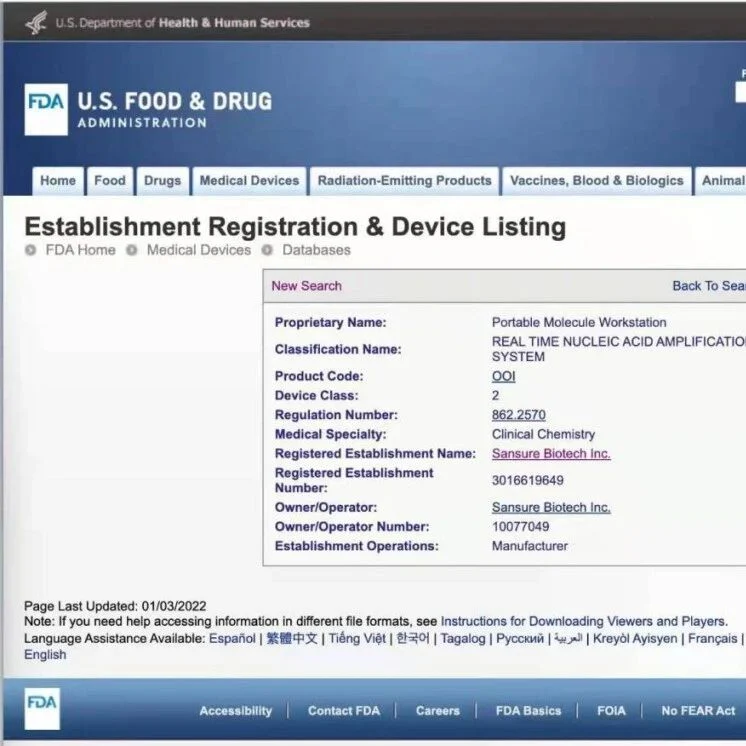Select Arabic language assistance link
This screenshot has height=746, width=746.
click(x=568, y=638)
